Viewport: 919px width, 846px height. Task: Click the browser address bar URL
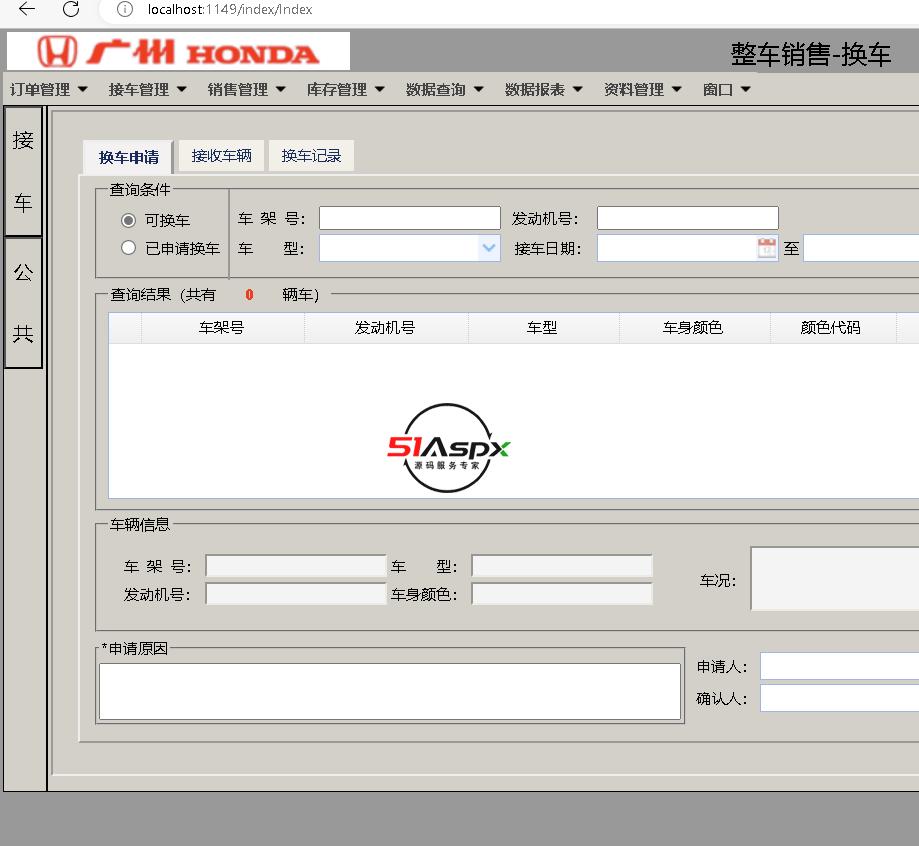click(x=230, y=9)
